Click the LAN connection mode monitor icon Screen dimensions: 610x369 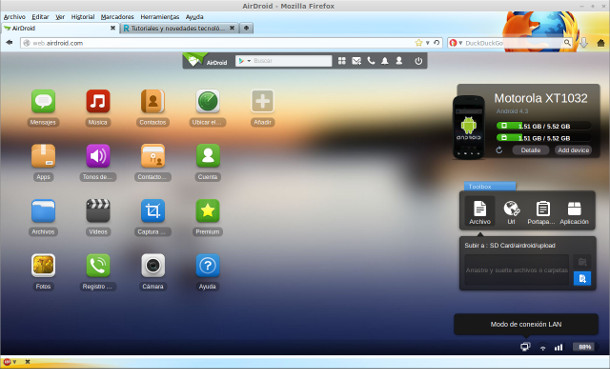(525, 347)
